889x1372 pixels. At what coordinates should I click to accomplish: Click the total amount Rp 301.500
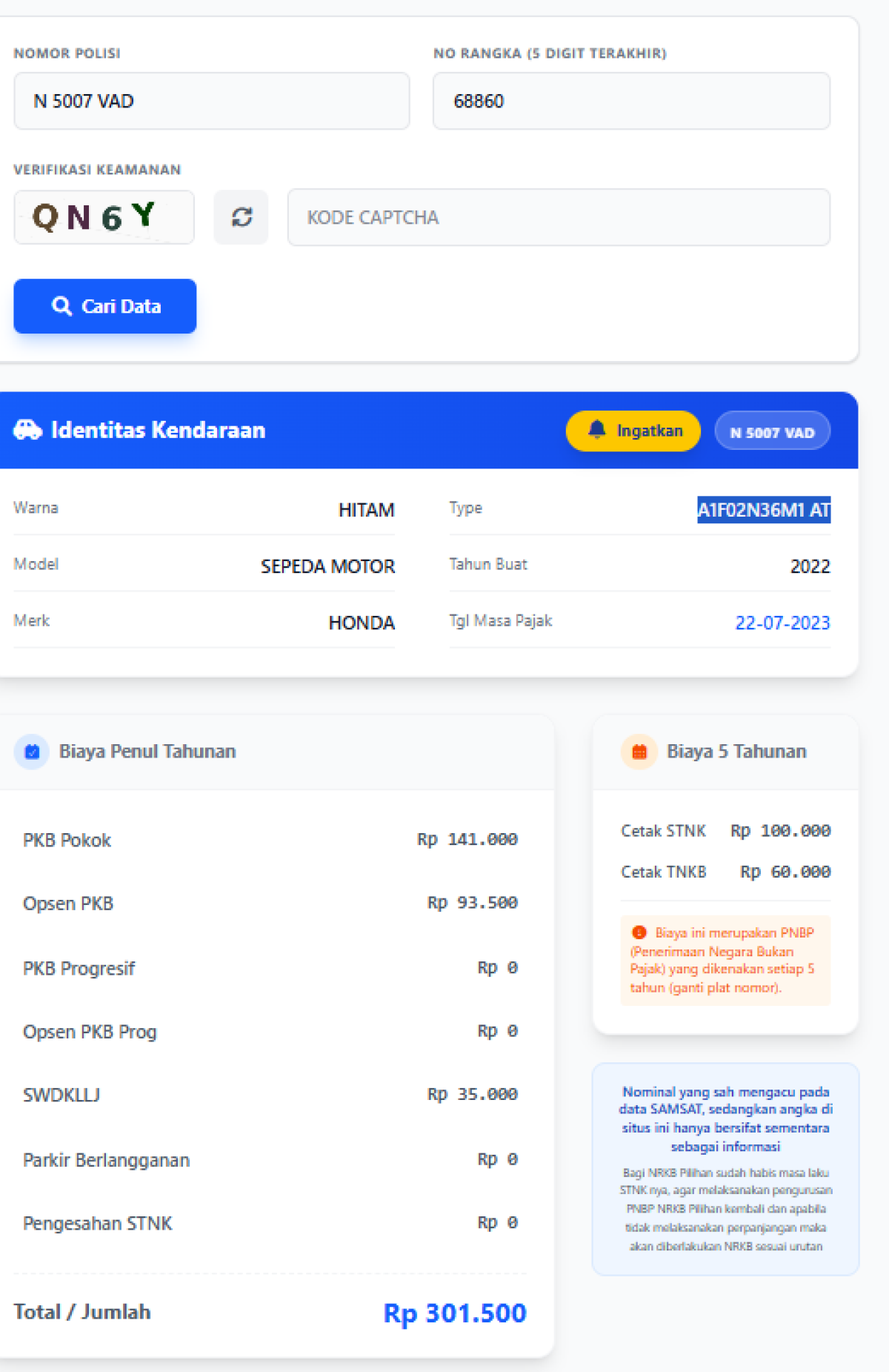click(x=454, y=1313)
